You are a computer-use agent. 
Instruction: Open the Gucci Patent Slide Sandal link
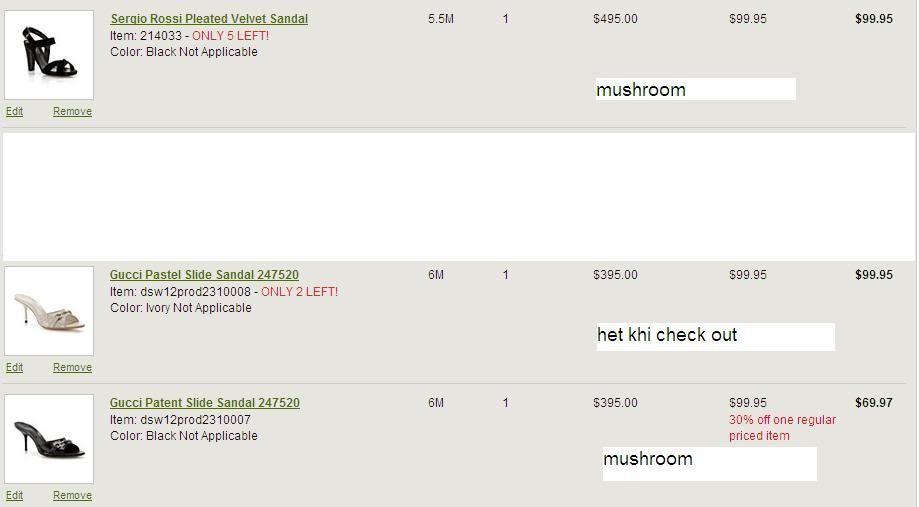(204, 403)
